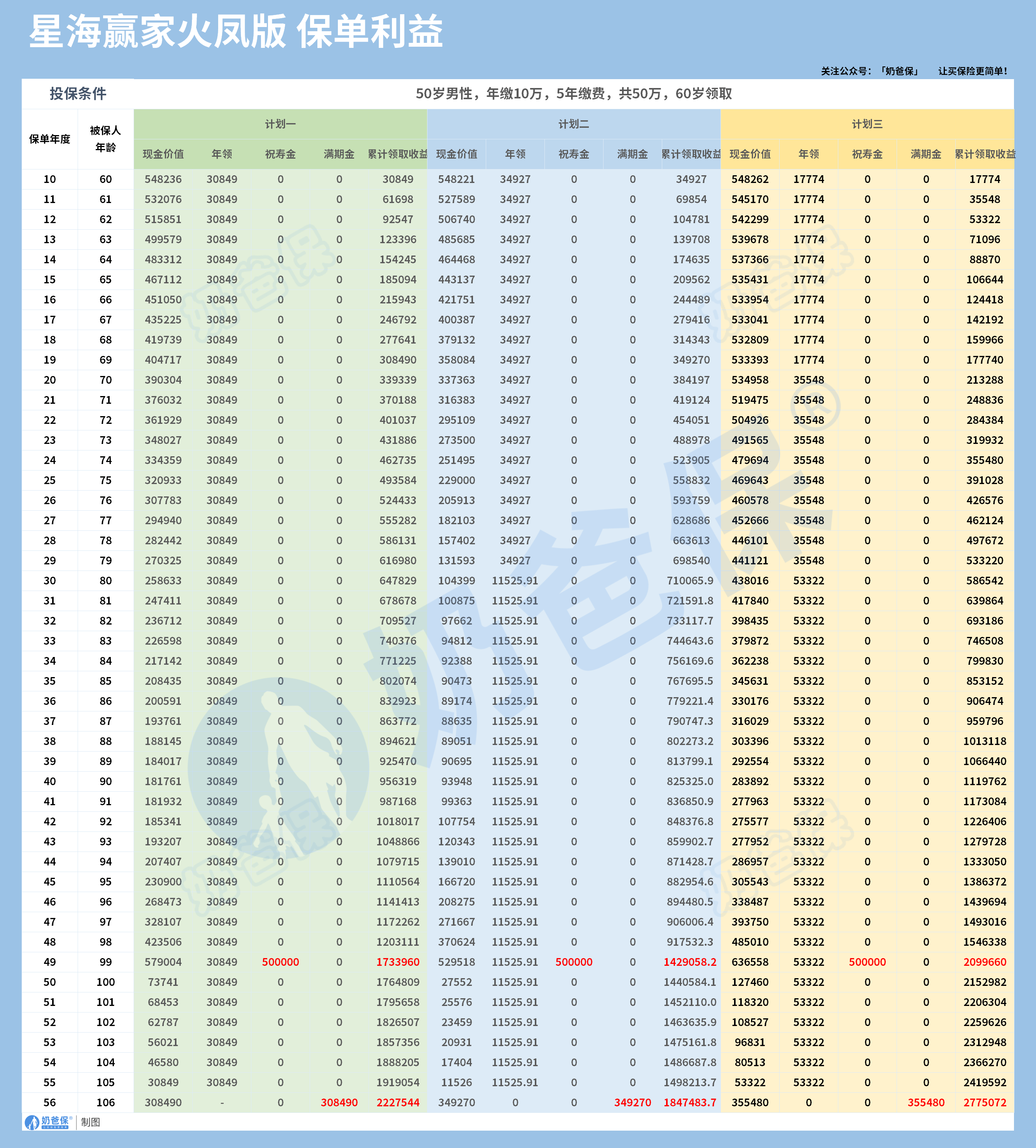
Task: Click 计划一 现金价值 column header
Action: (163, 154)
